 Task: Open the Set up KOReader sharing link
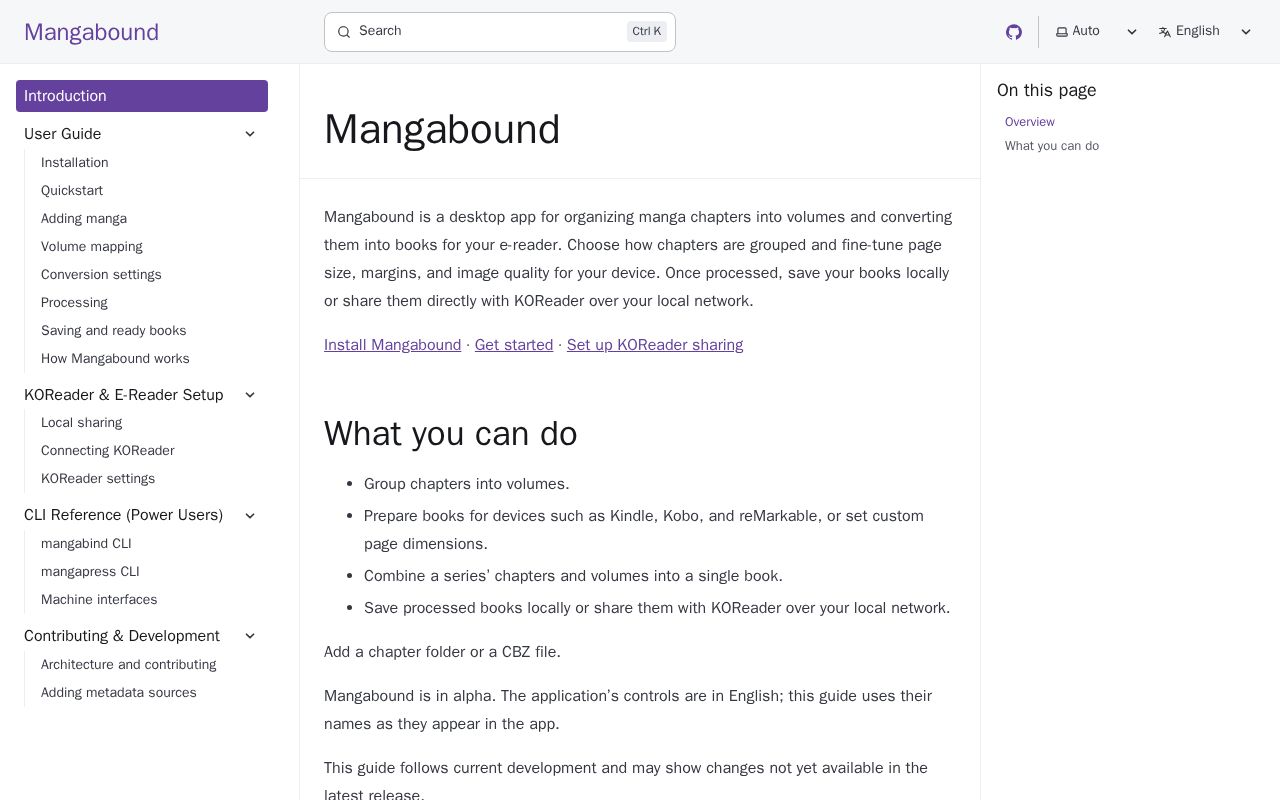[x=655, y=345]
